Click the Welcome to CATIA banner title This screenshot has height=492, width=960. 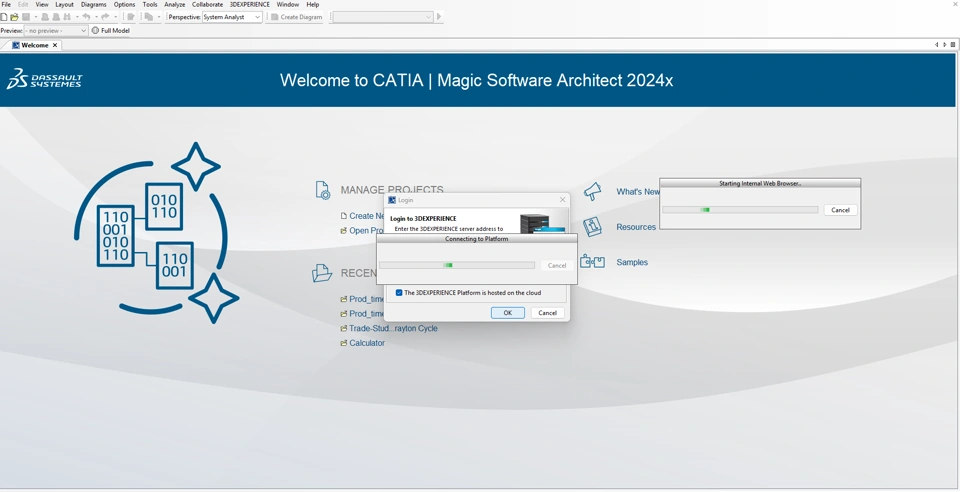[476, 80]
